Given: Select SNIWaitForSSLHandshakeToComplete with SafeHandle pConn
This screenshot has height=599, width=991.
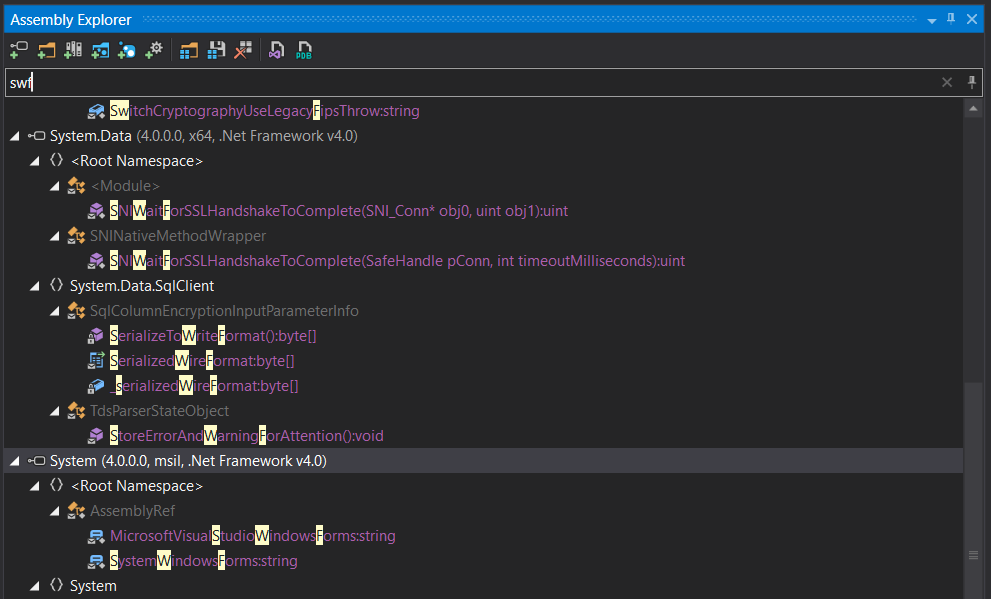Looking at the screenshot, I should [x=398, y=261].
